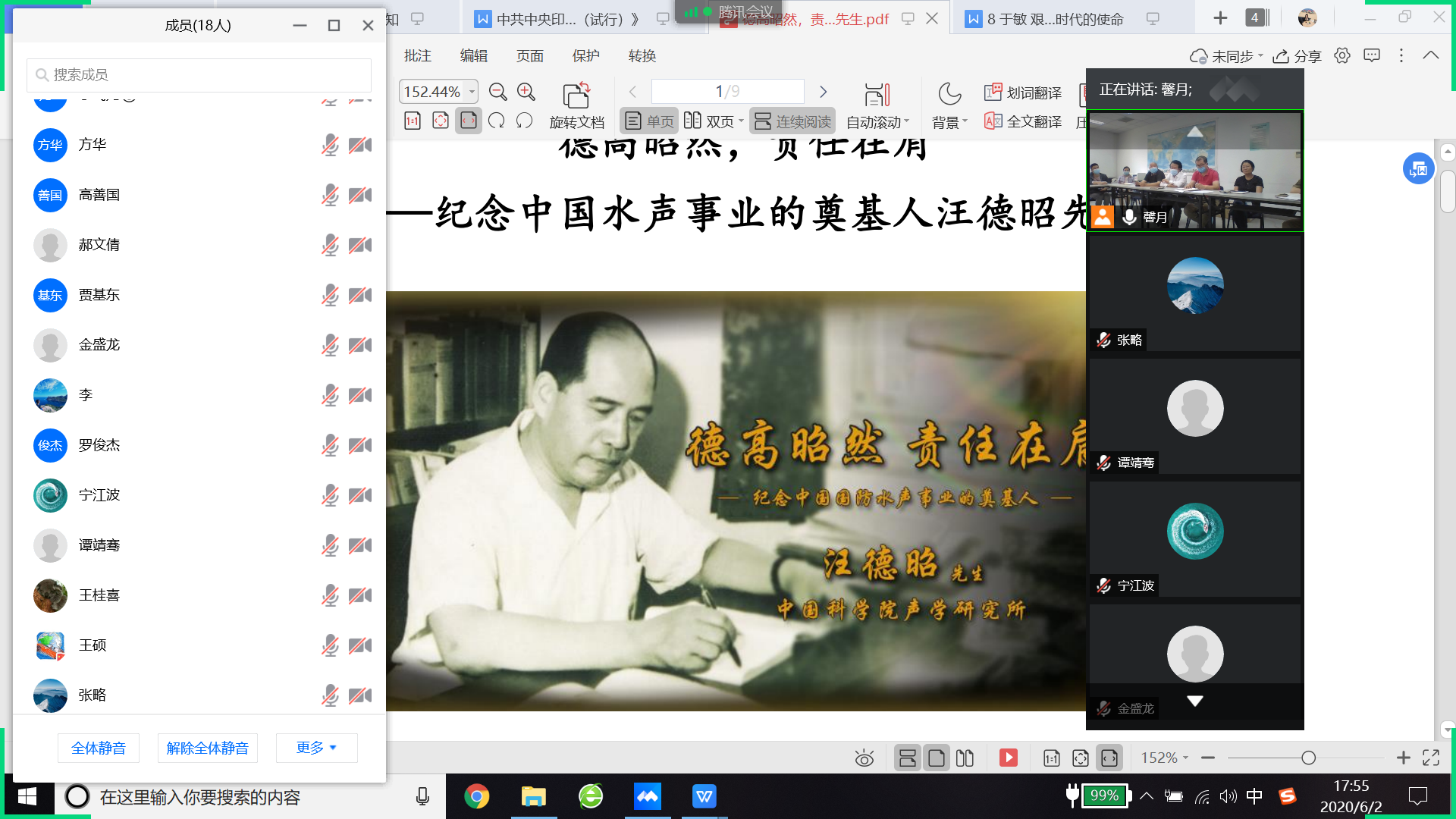This screenshot has height=819, width=1456.
Task: Toggle microphone for 方华
Action: (329, 145)
